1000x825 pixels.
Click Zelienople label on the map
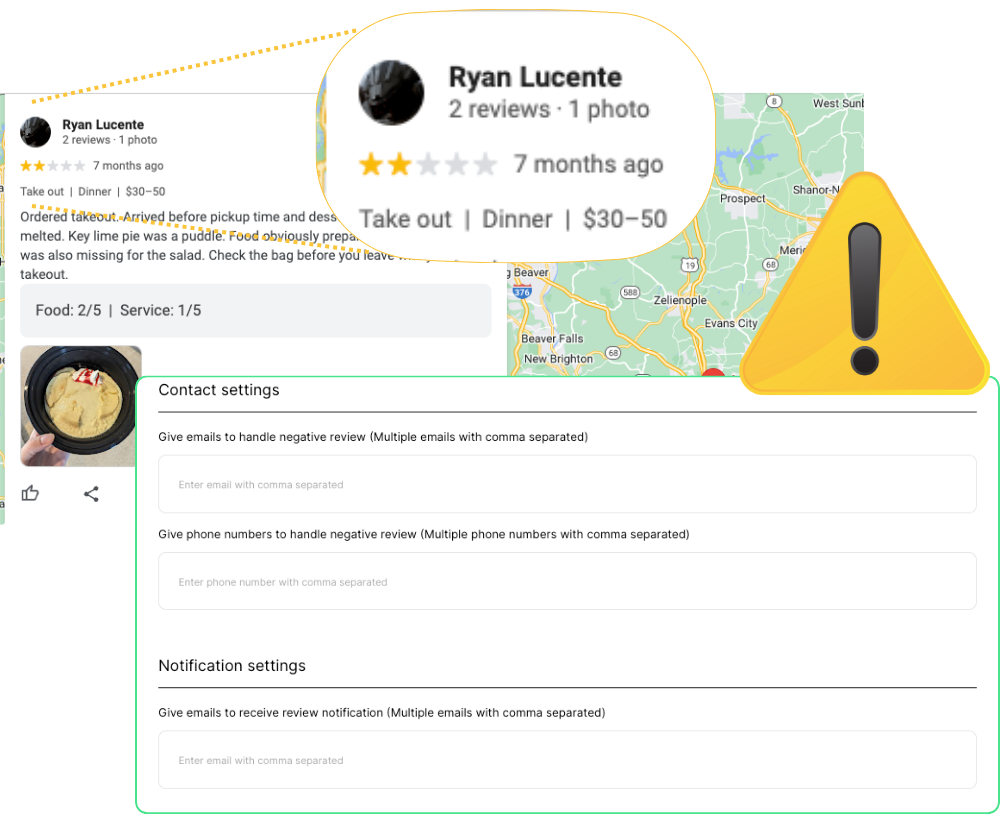tap(680, 300)
